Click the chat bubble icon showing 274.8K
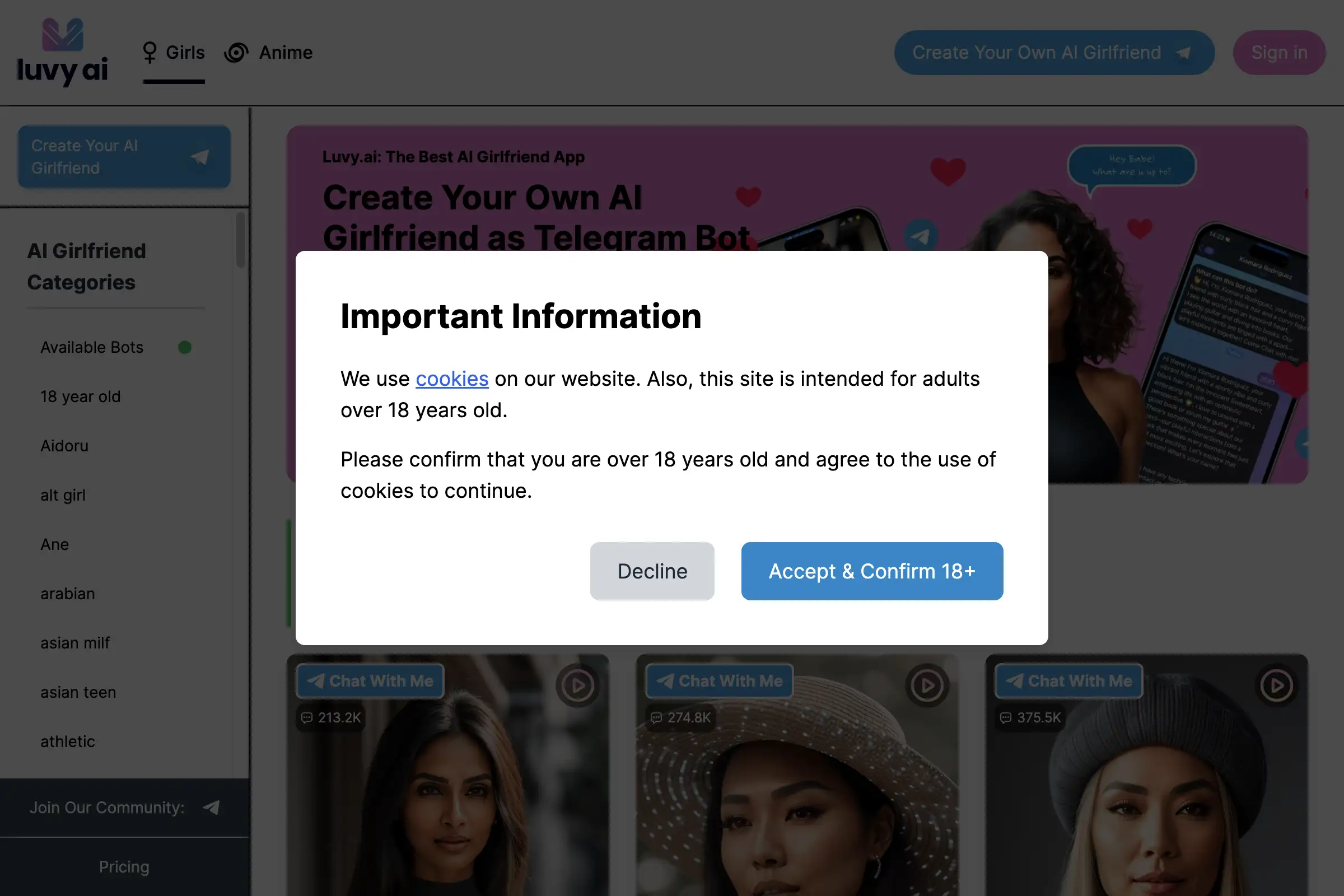 pyautogui.click(x=656, y=718)
